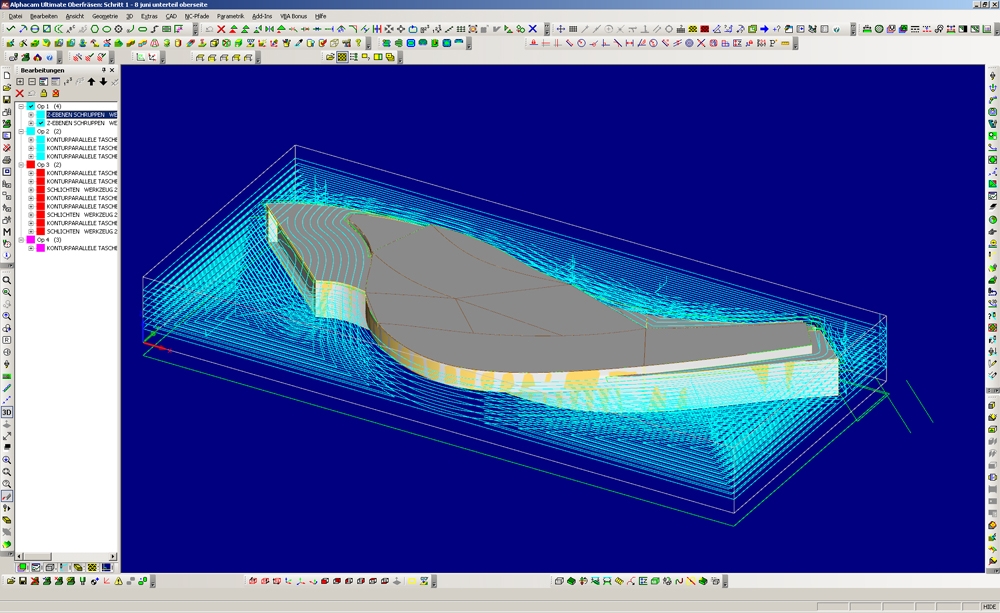Pin the Bearbeitungen panel

tap(104, 70)
